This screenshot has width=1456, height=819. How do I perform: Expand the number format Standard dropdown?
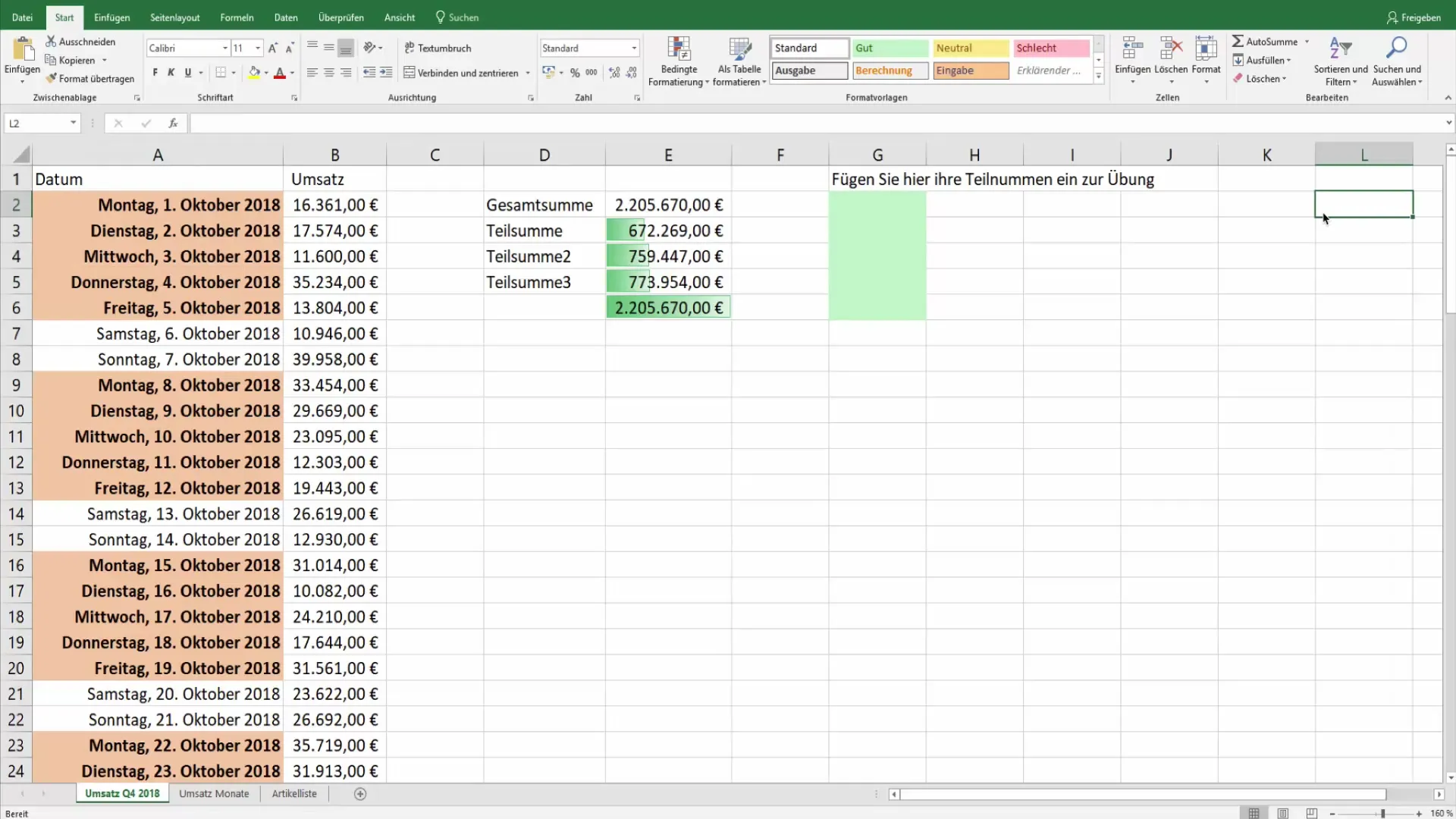click(x=634, y=48)
